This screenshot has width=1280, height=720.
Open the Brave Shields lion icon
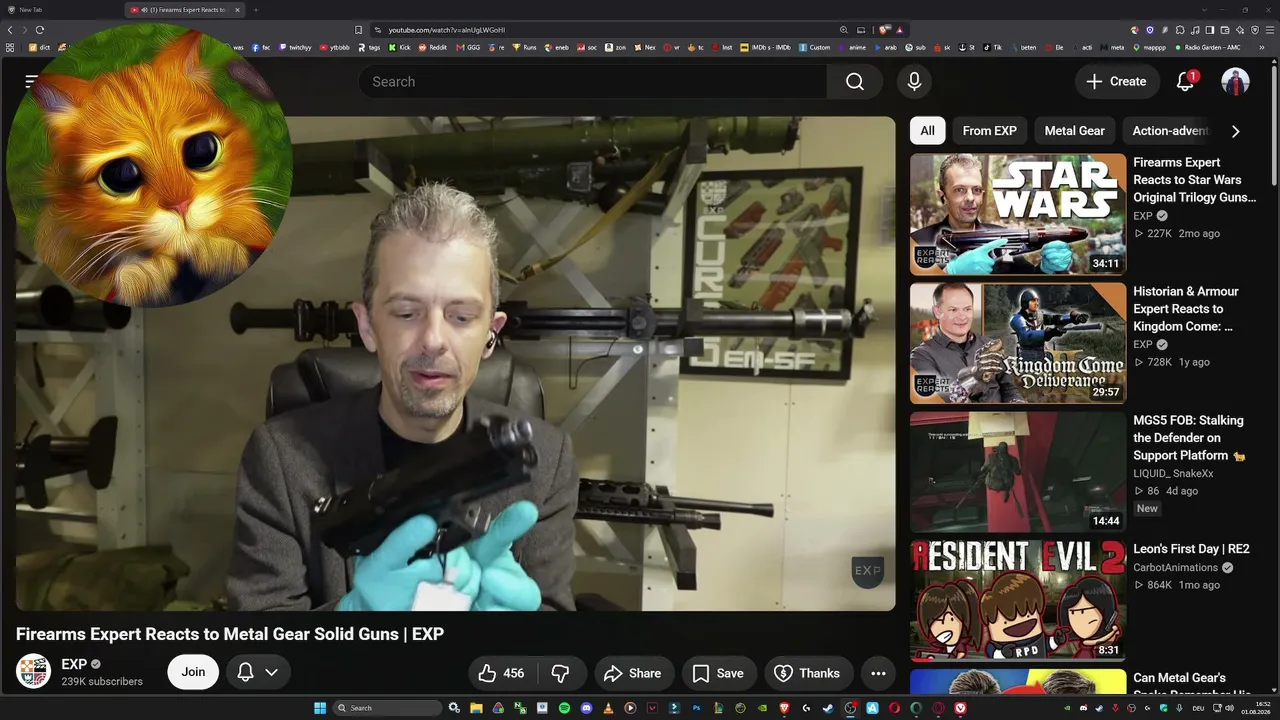tap(885, 30)
